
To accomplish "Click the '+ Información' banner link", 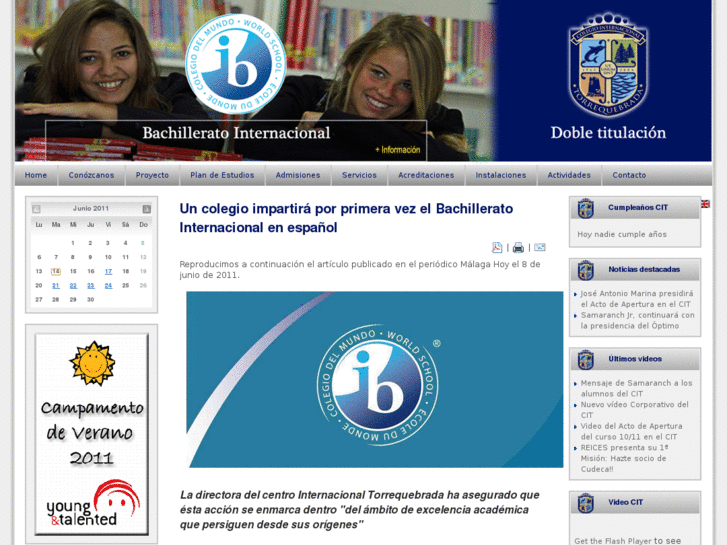I will (397, 150).
